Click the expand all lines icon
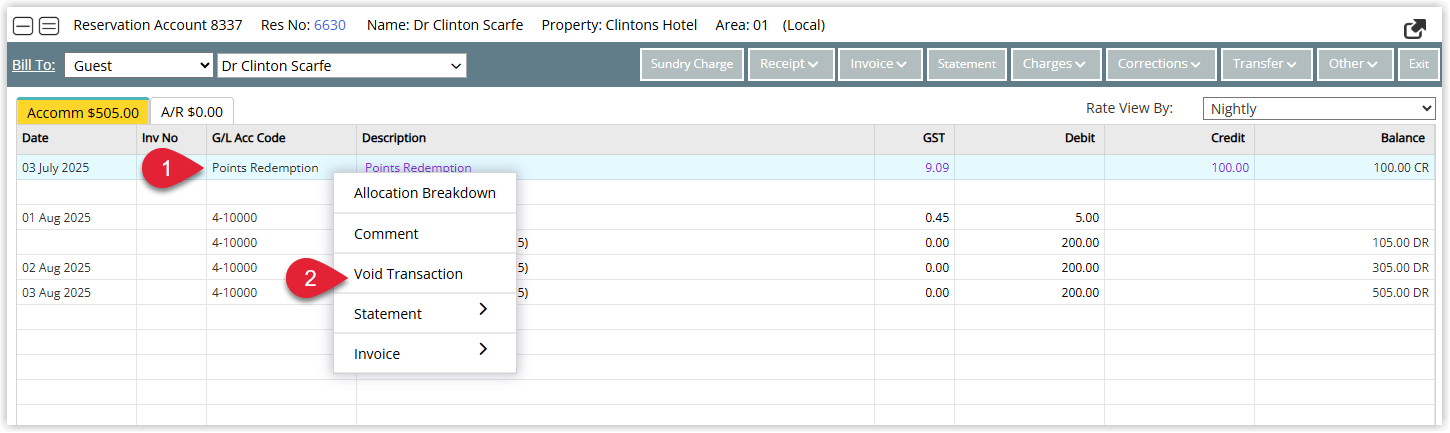 (x=48, y=26)
